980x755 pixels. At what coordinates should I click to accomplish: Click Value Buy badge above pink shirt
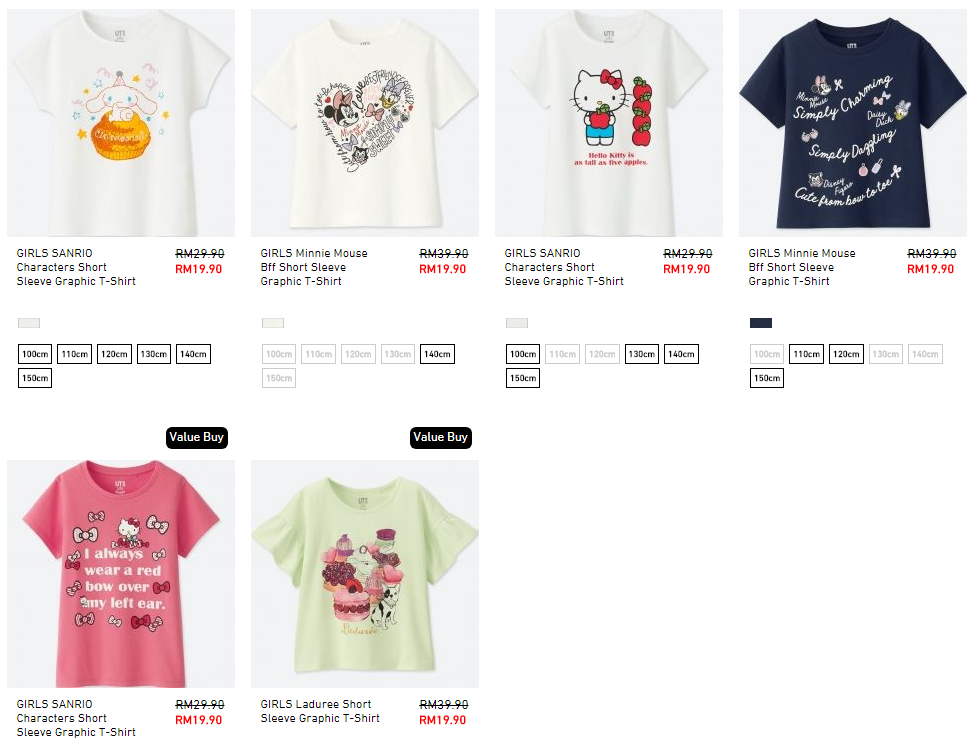(x=197, y=438)
